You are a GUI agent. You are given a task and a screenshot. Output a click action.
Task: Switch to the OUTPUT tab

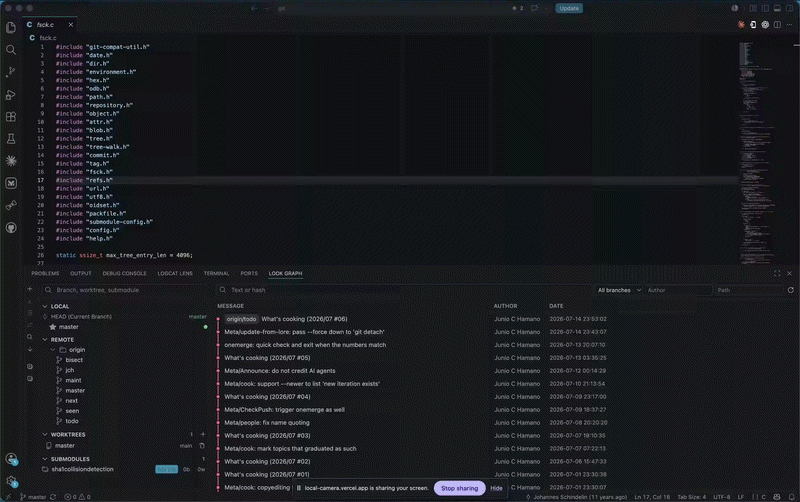tap(81, 273)
